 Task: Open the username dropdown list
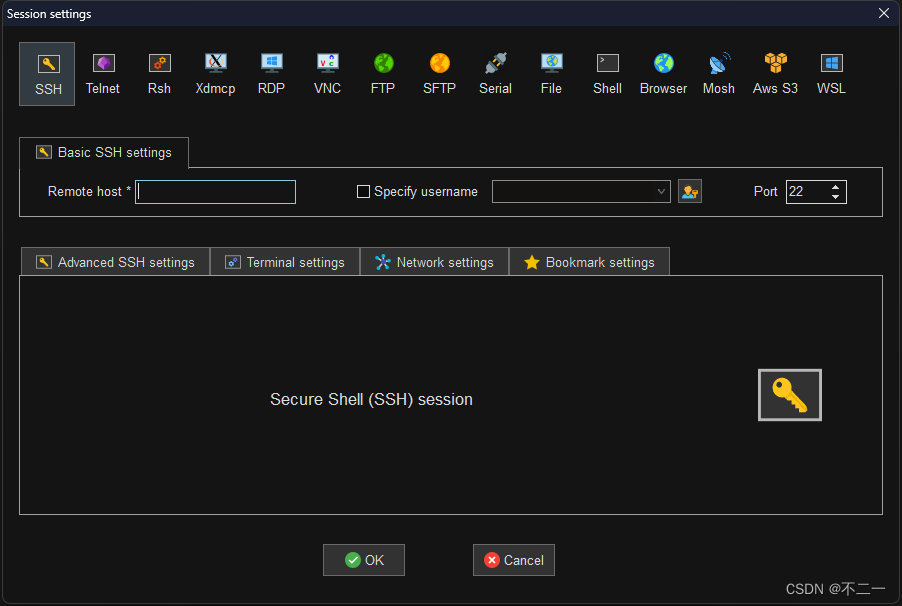pos(661,191)
